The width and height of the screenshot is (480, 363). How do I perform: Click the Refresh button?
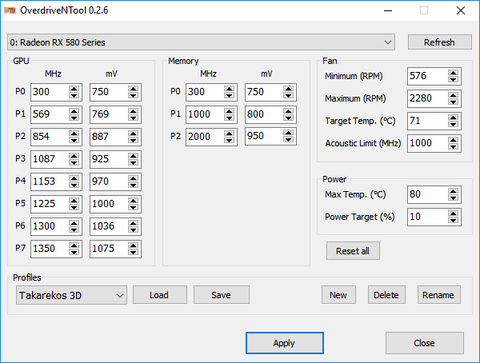tap(440, 42)
